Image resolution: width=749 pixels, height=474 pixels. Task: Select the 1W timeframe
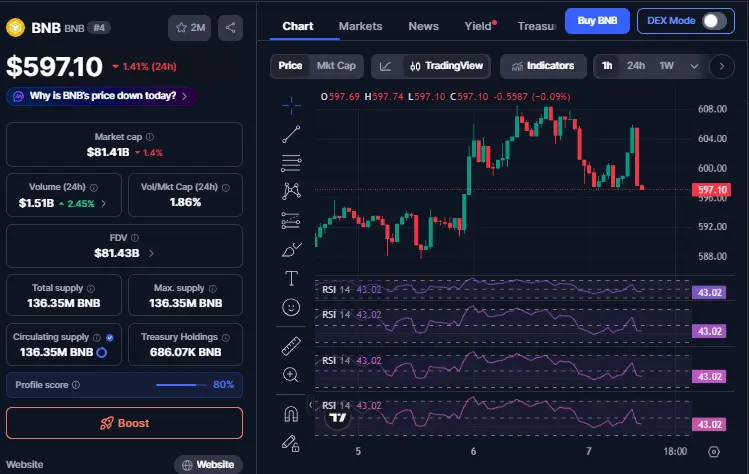click(x=666, y=66)
